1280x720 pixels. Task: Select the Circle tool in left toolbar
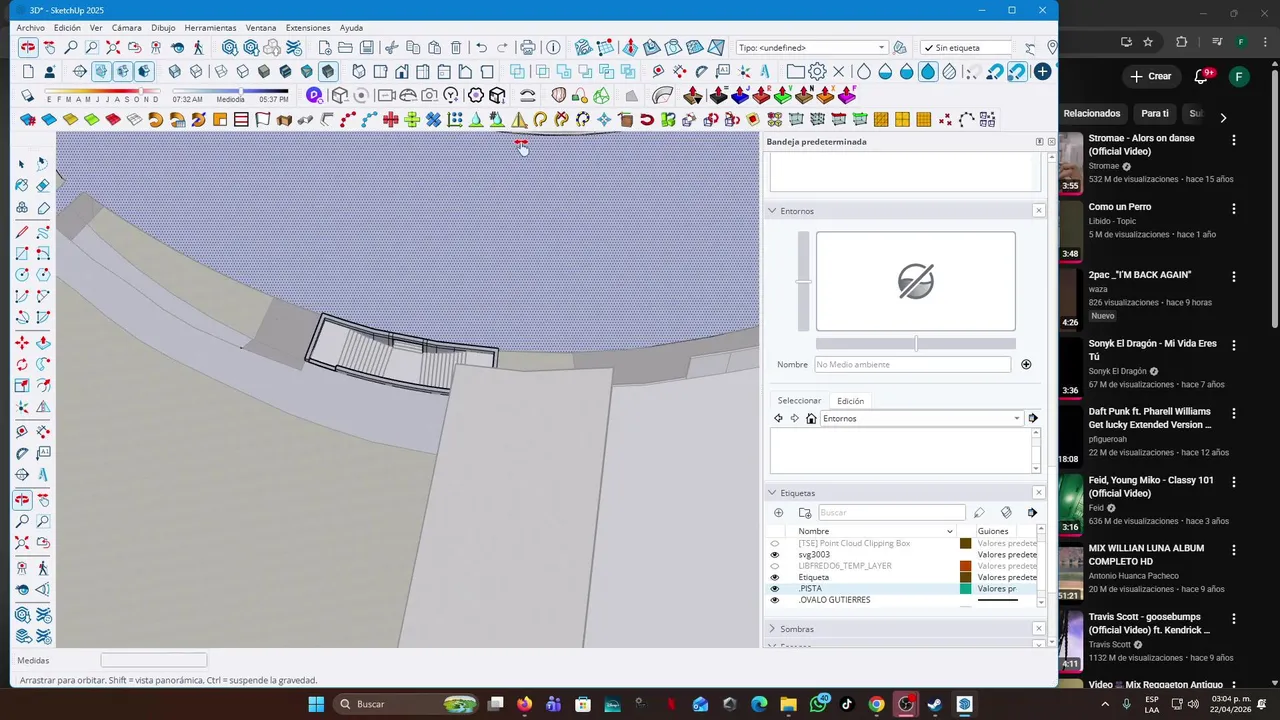22,275
